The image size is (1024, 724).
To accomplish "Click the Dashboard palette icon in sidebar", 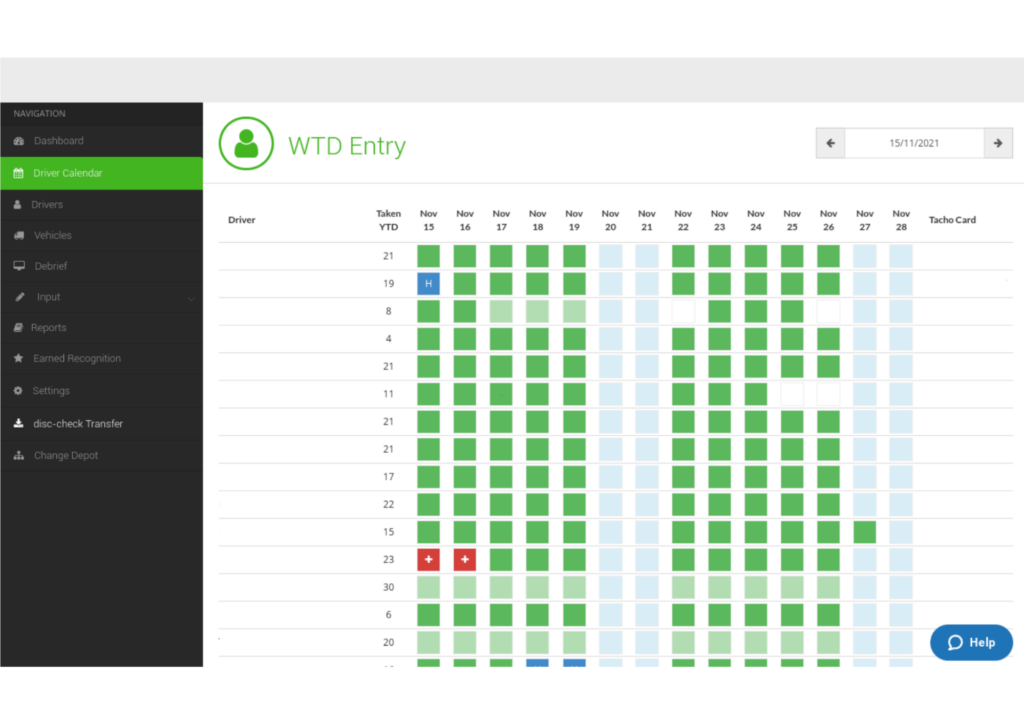I will click(18, 141).
